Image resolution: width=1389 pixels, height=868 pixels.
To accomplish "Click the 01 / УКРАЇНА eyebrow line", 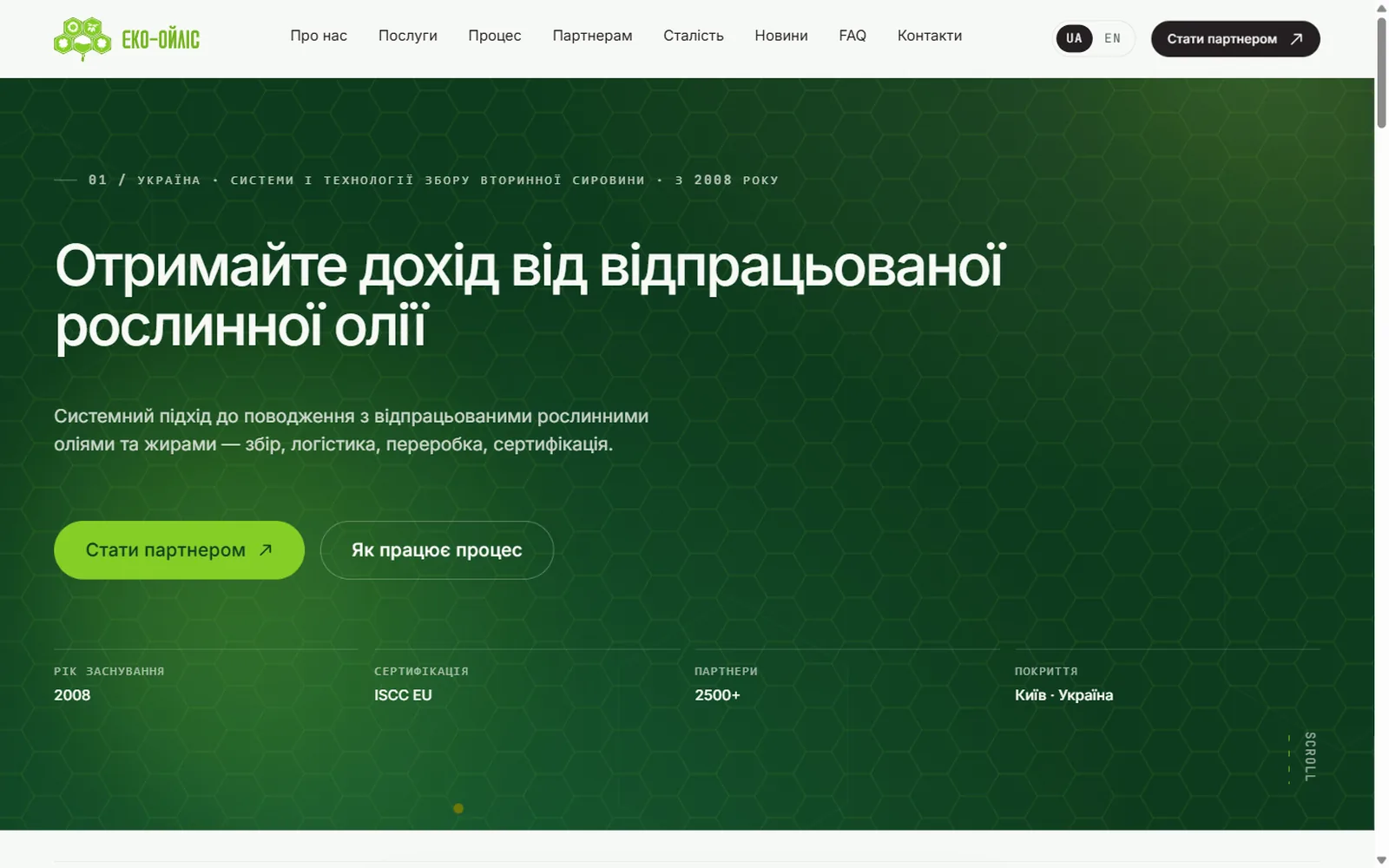I will pyautogui.click(x=417, y=180).
